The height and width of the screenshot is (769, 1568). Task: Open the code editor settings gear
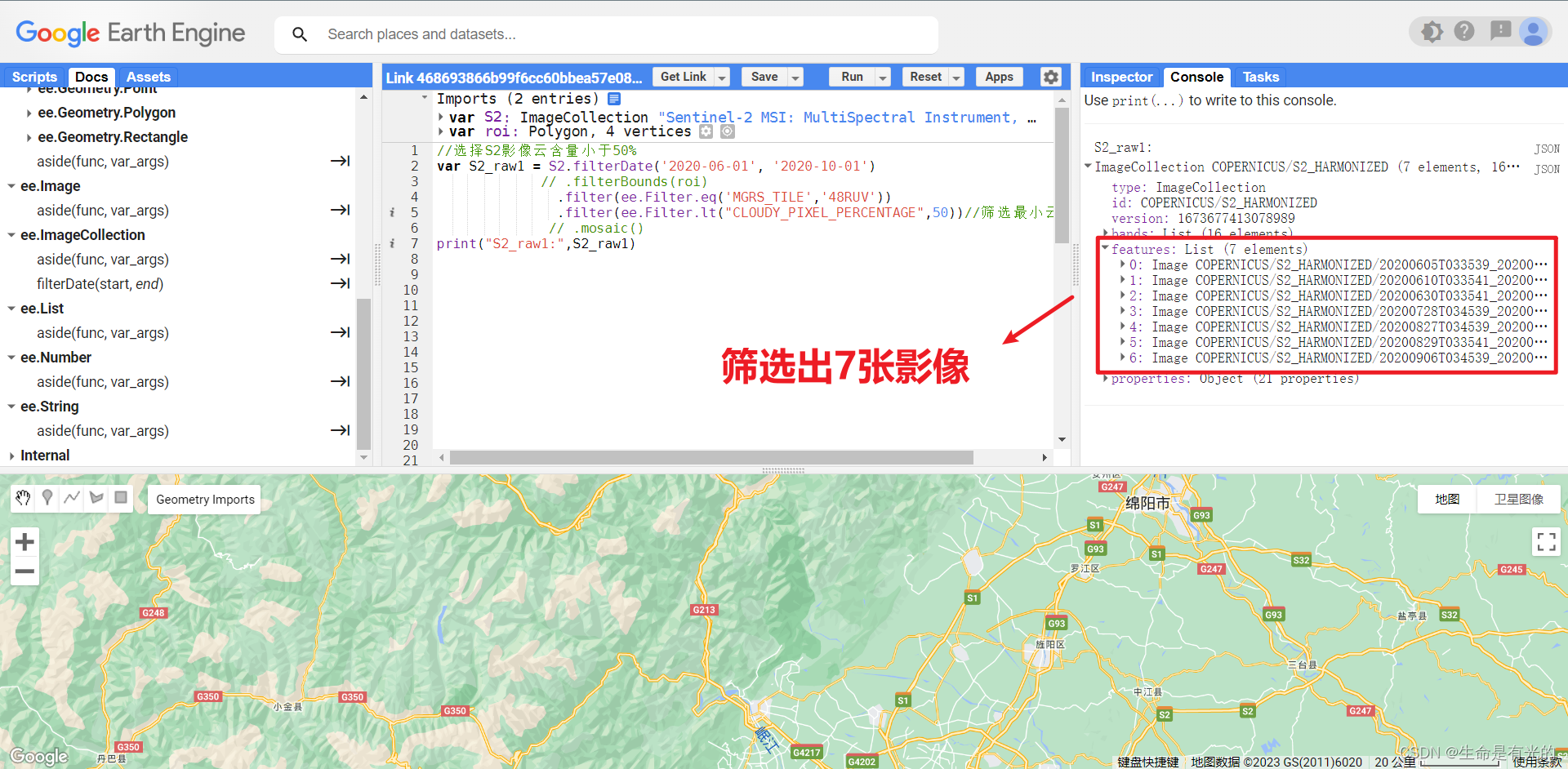1051,77
